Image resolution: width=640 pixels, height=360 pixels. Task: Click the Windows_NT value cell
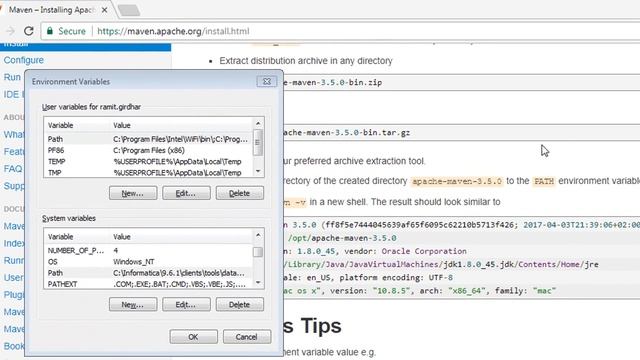click(133, 262)
